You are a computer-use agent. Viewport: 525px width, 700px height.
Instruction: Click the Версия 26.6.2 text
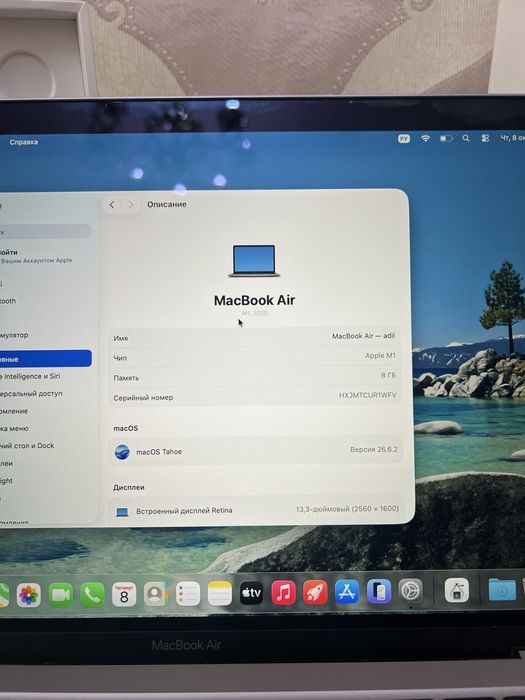click(x=374, y=449)
